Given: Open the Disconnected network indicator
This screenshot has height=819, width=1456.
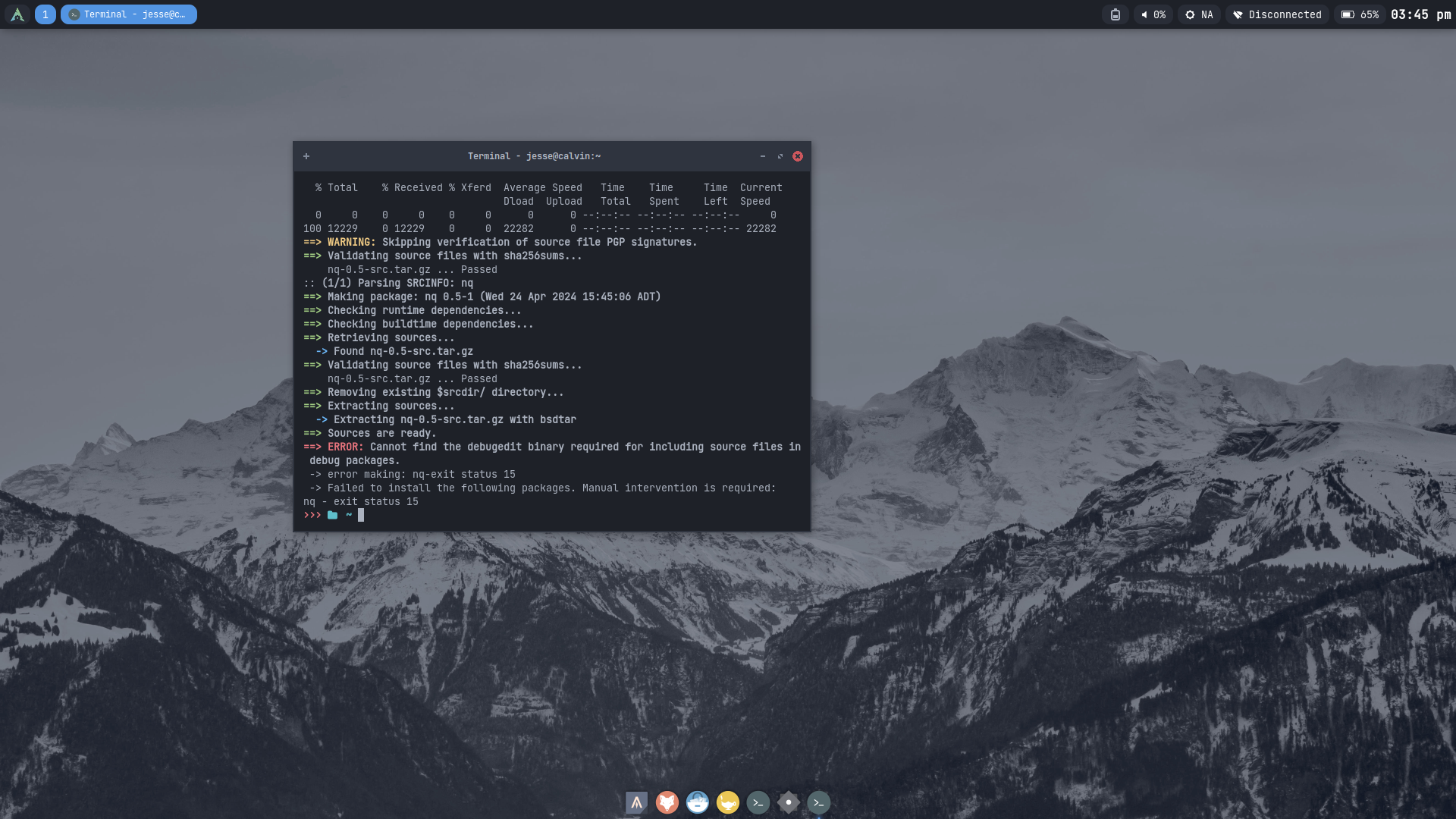Looking at the screenshot, I should 1277,14.
